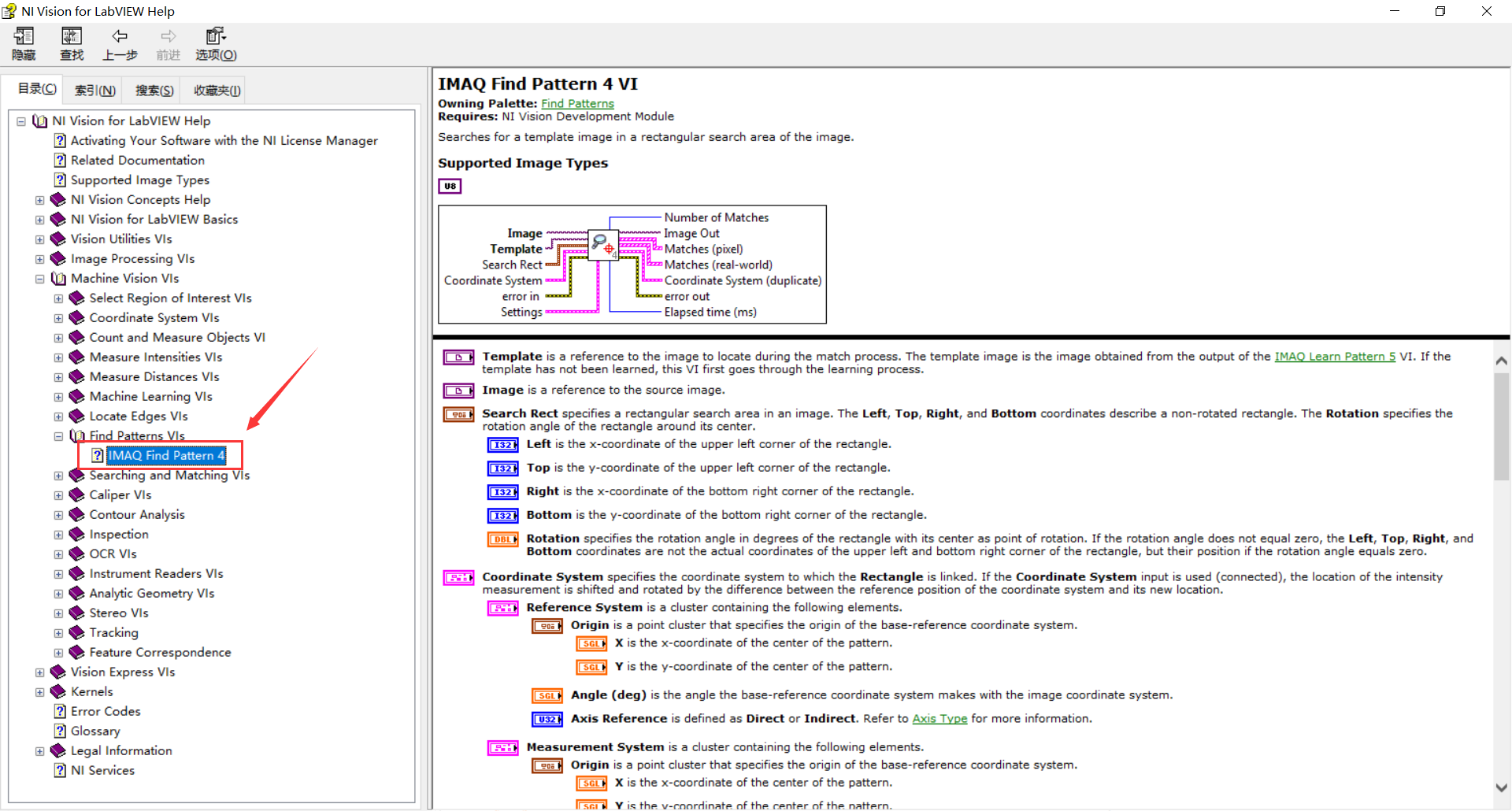This screenshot has height=811, width=1512.
Task: Select the Contour Analysis tree item
Action: coord(137,514)
